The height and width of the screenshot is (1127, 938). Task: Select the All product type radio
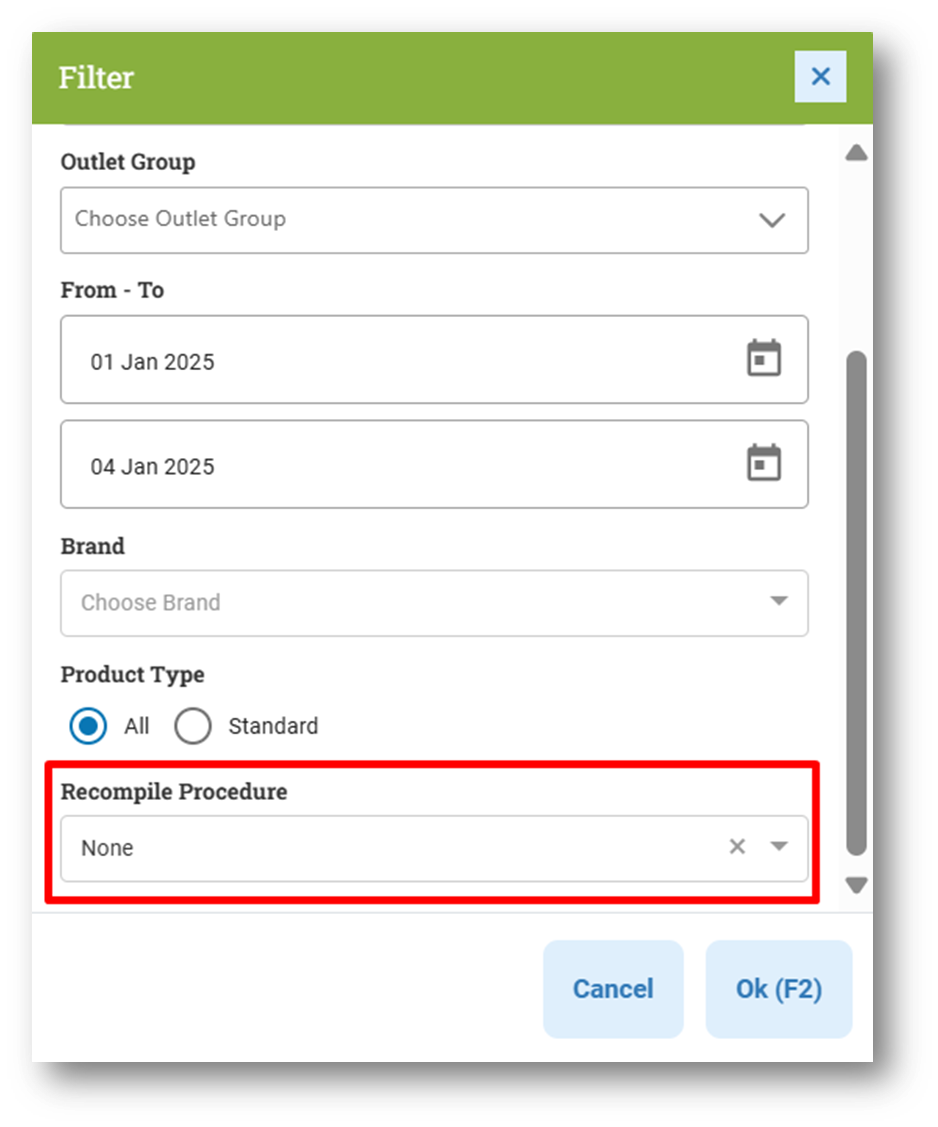88,726
